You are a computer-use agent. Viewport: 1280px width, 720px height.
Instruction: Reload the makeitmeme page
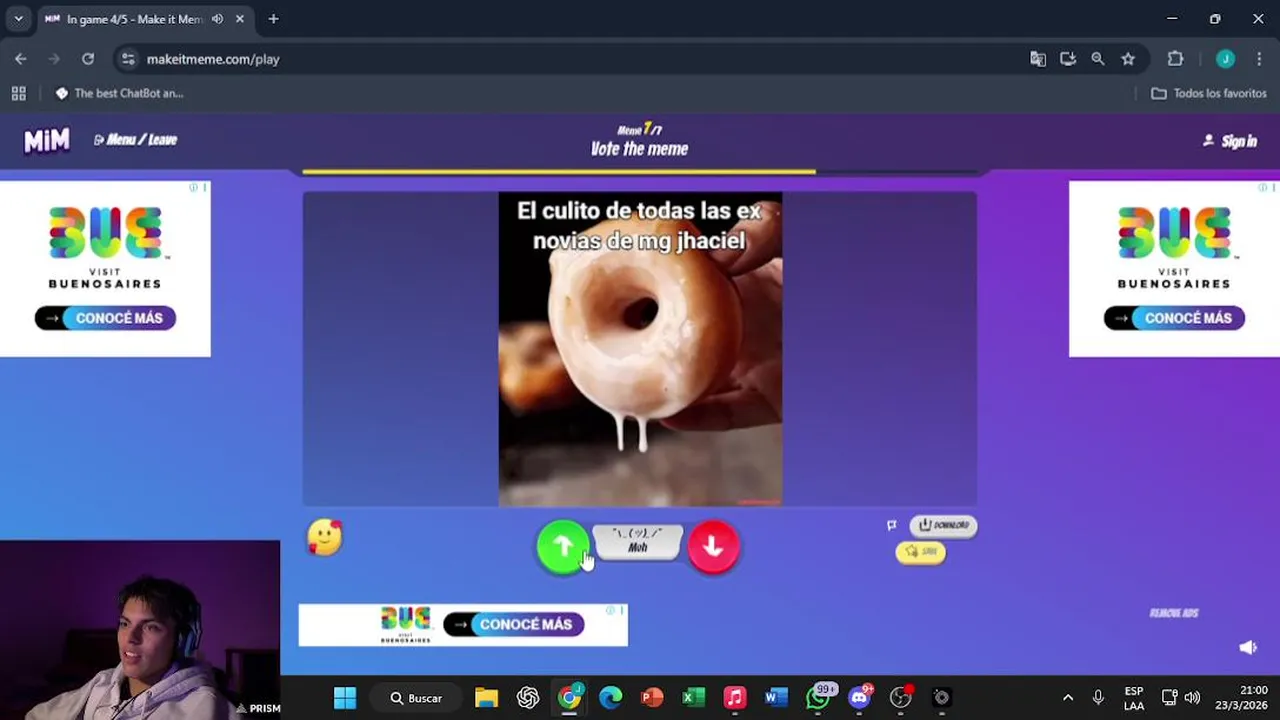[x=88, y=59]
